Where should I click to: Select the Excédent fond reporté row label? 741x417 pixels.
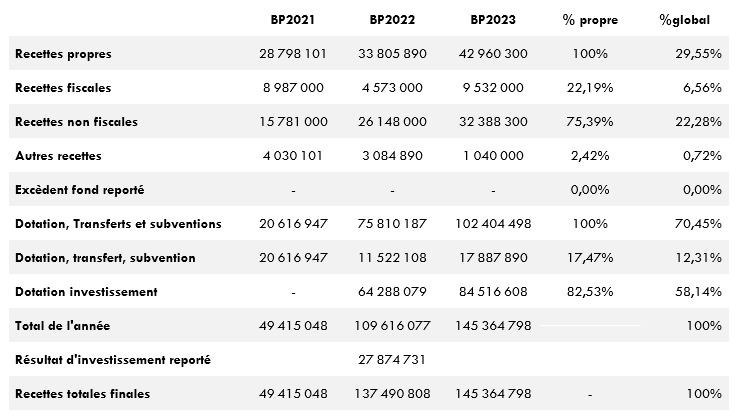click(81, 190)
